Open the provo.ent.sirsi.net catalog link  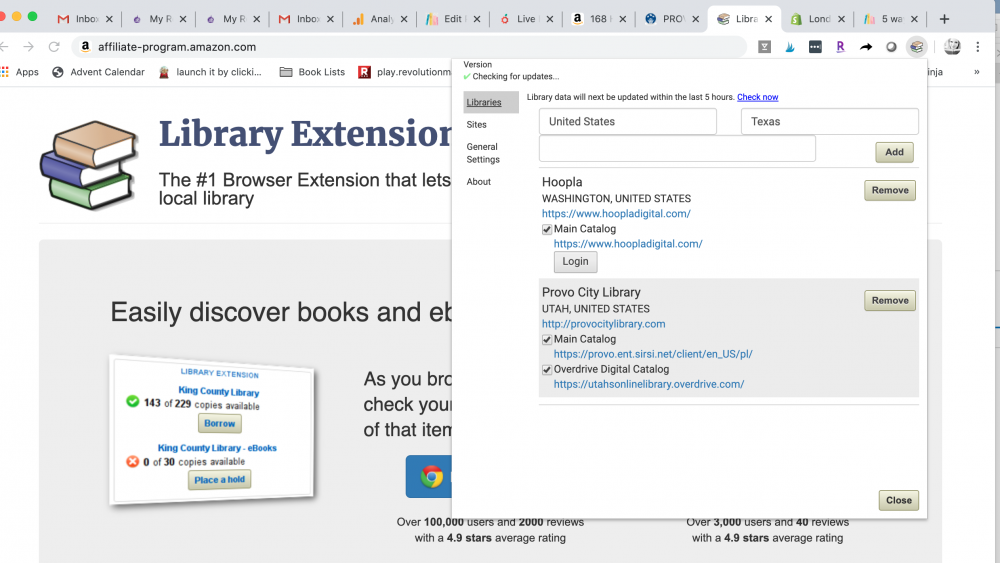652,354
